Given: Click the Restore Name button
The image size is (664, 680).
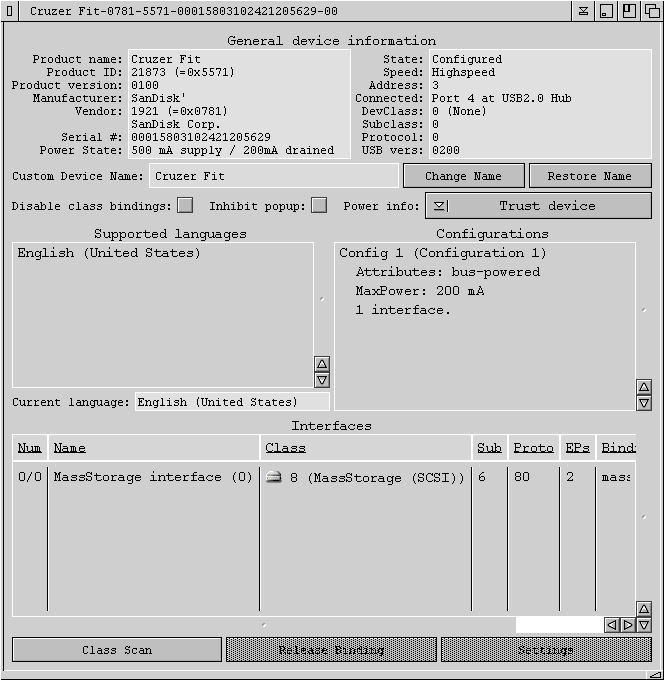Looking at the screenshot, I should pyautogui.click(x=589, y=176).
